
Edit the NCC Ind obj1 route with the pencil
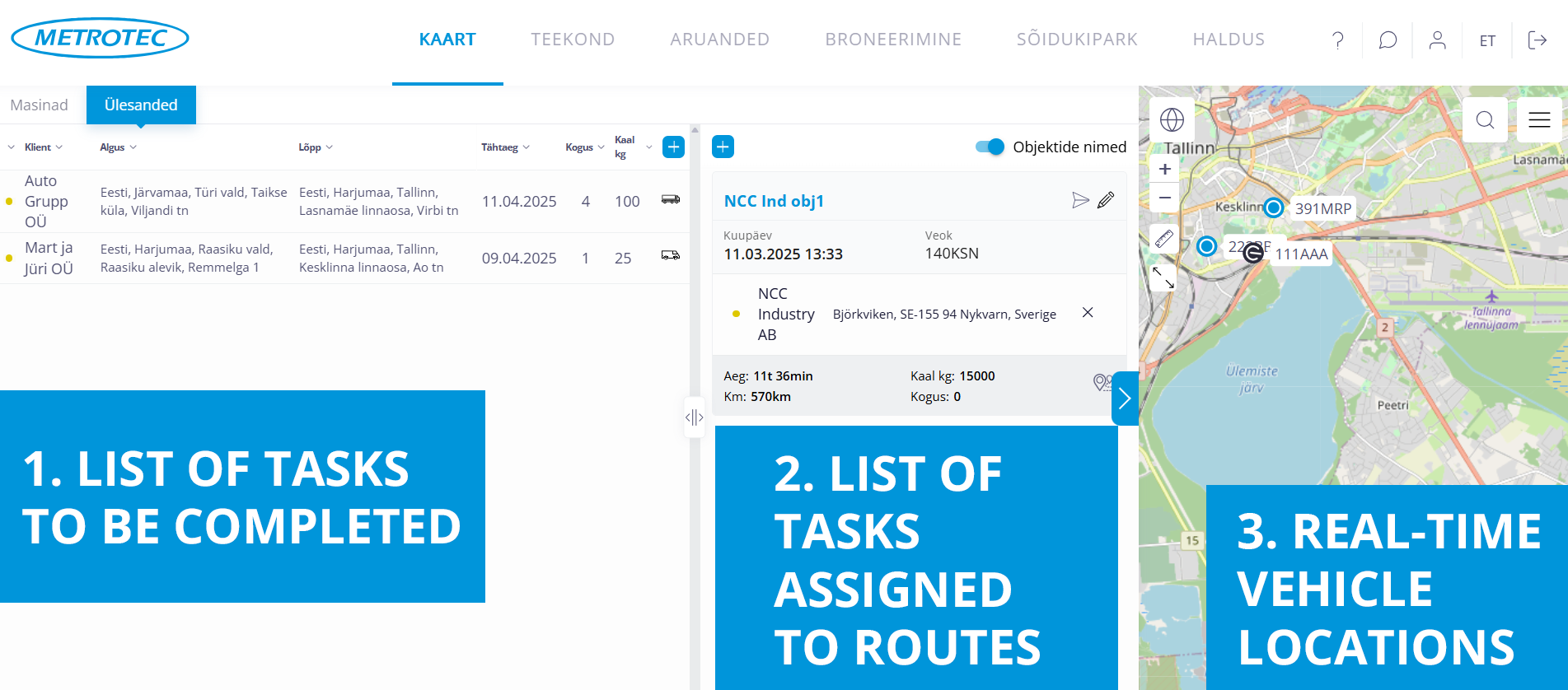[x=1106, y=200]
